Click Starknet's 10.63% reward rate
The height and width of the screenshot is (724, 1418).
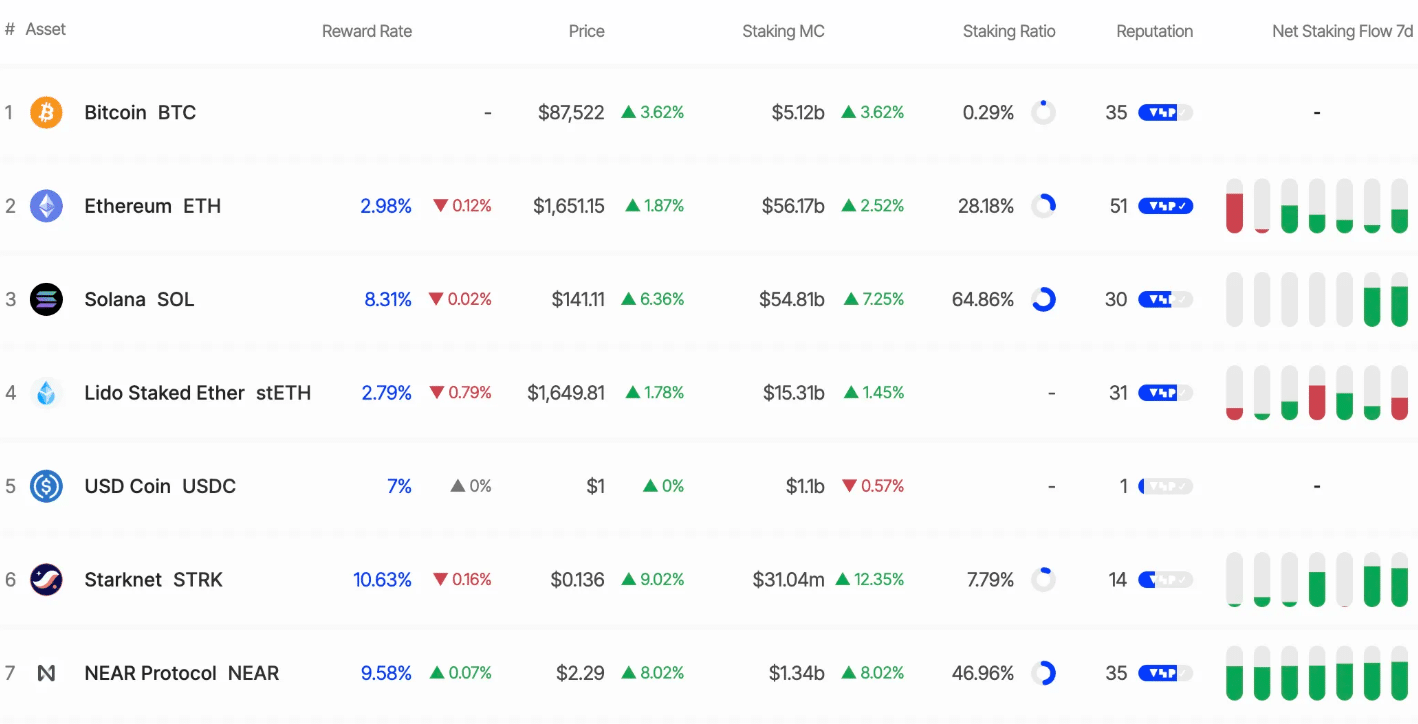(x=383, y=580)
